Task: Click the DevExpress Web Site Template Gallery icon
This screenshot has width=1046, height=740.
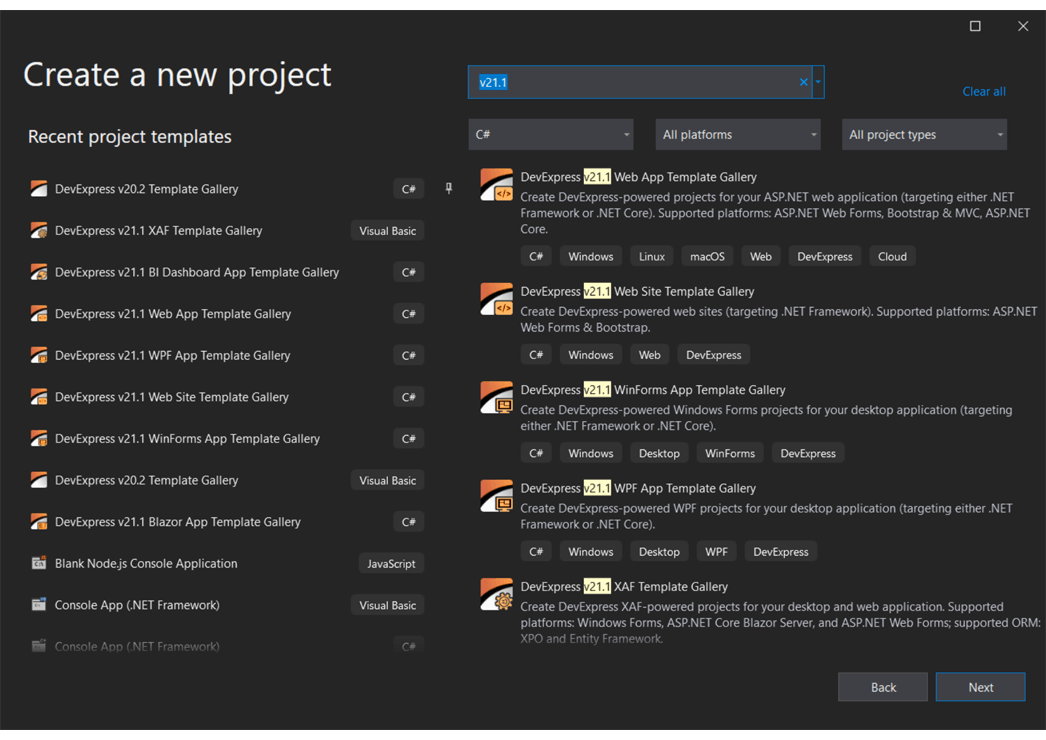Action: (496, 298)
